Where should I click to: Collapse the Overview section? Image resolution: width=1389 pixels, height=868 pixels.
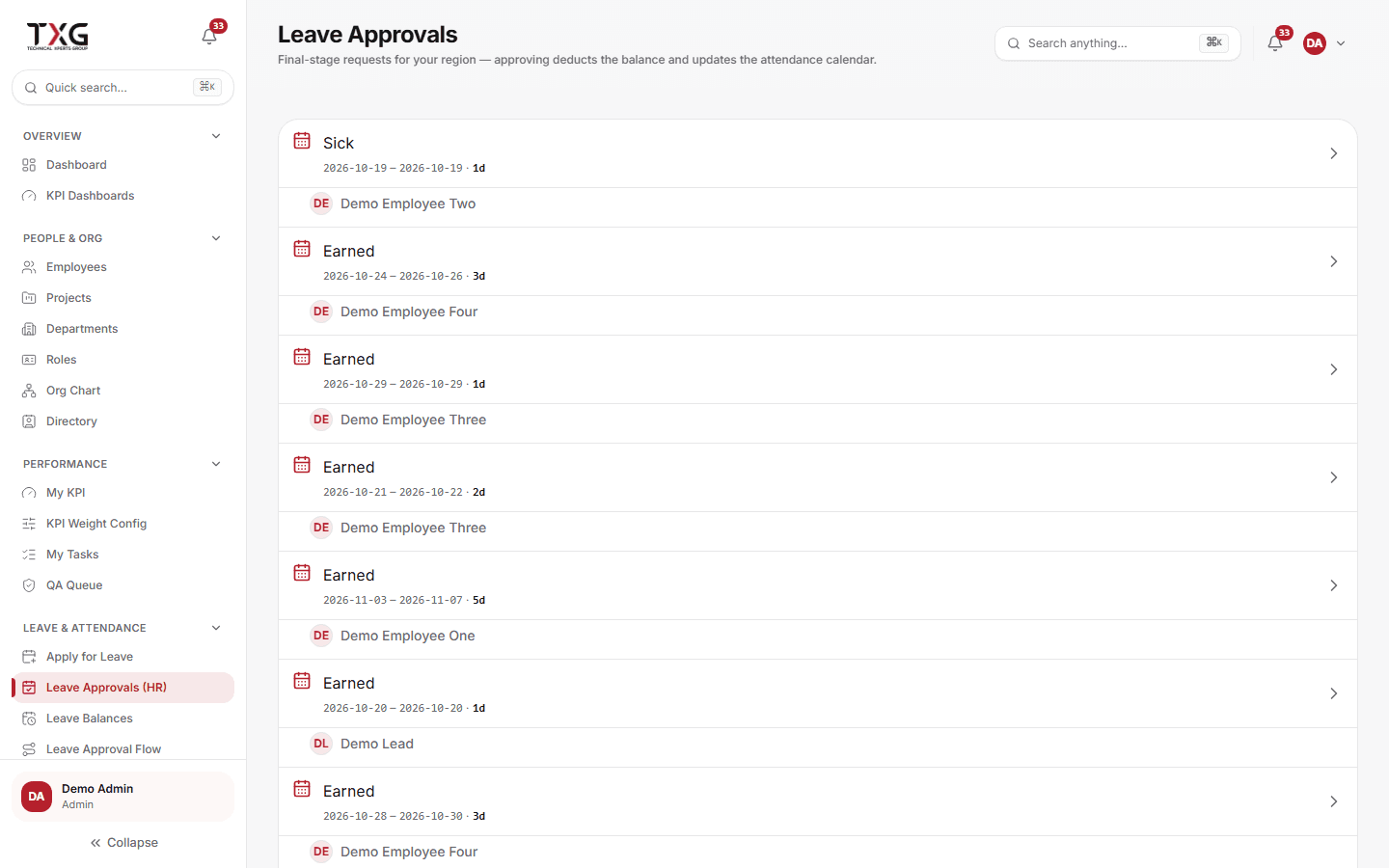pos(216,136)
